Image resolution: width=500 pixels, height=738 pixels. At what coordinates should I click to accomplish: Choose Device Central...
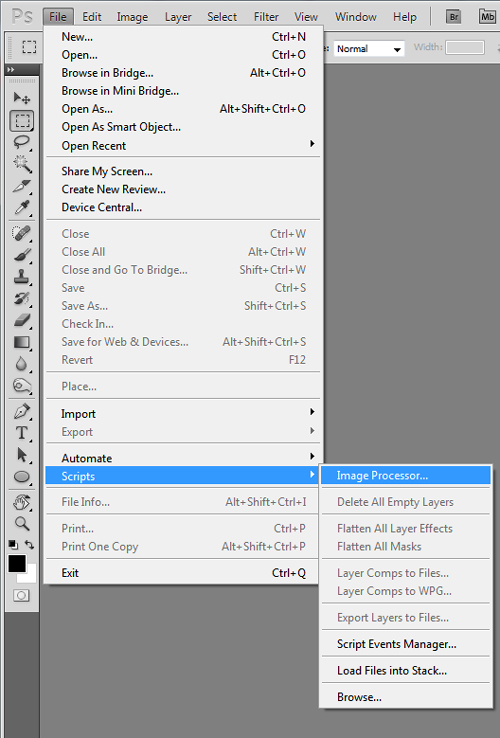click(x=183, y=207)
